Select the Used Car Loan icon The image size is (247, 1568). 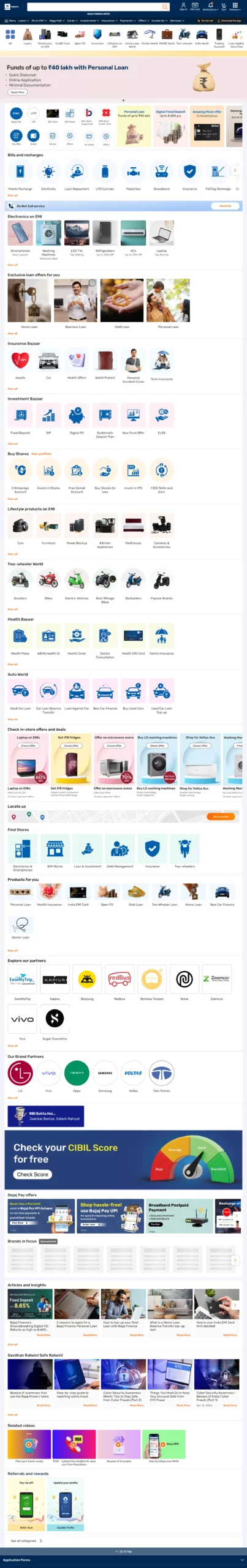(20, 691)
